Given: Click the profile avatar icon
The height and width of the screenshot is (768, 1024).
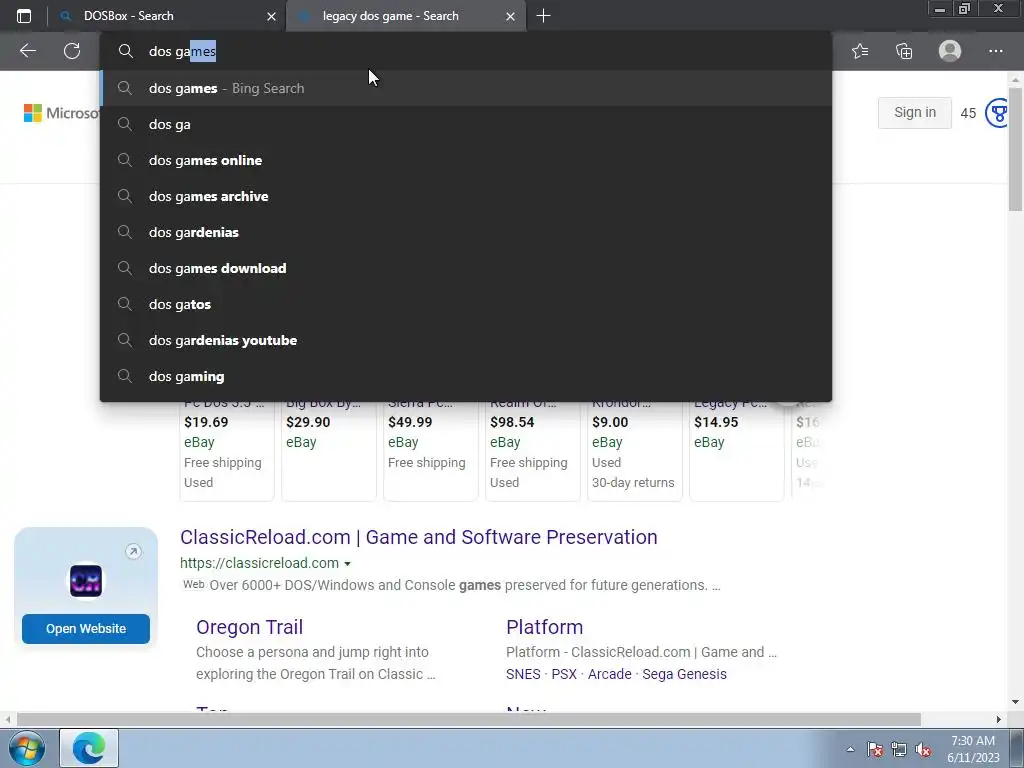Looking at the screenshot, I should (x=950, y=51).
